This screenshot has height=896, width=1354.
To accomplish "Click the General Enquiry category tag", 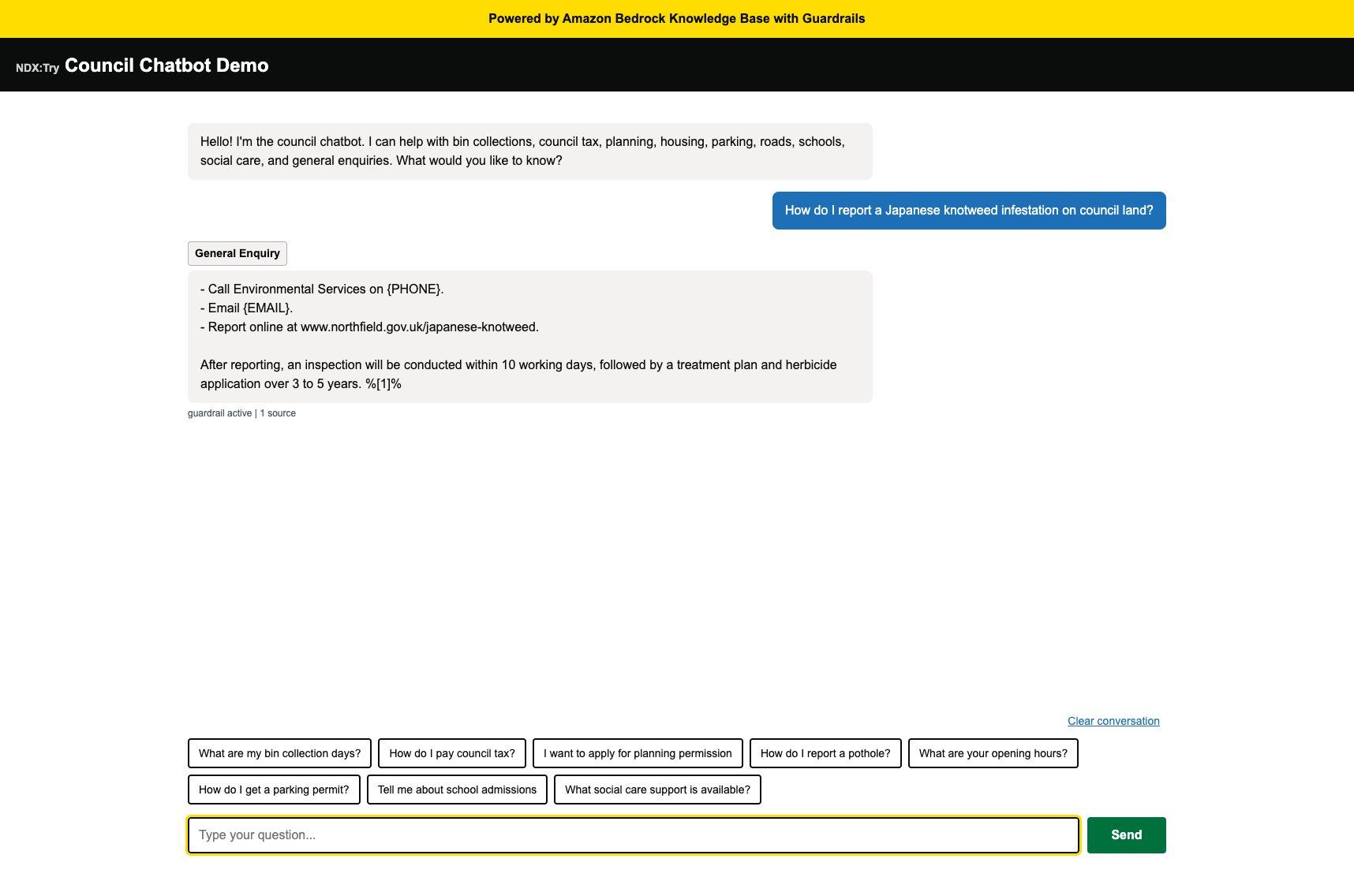I will (237, 253).
